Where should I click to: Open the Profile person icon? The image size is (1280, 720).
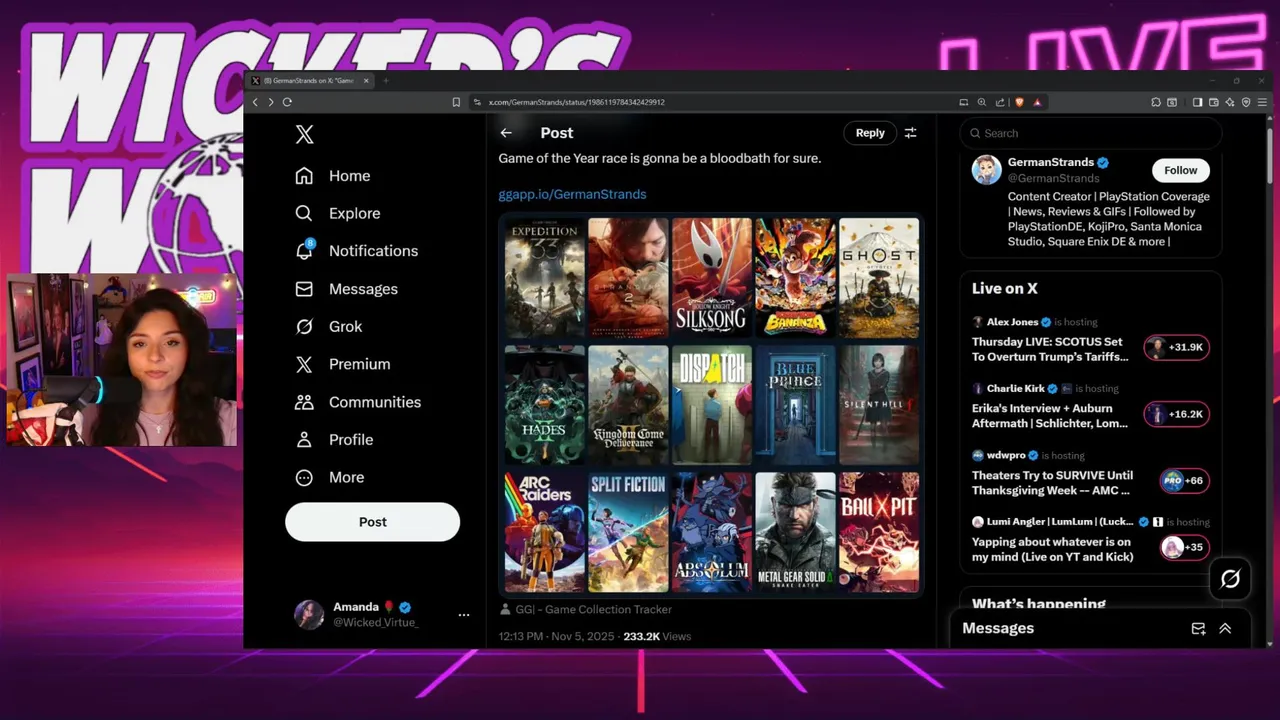[304, 440]
